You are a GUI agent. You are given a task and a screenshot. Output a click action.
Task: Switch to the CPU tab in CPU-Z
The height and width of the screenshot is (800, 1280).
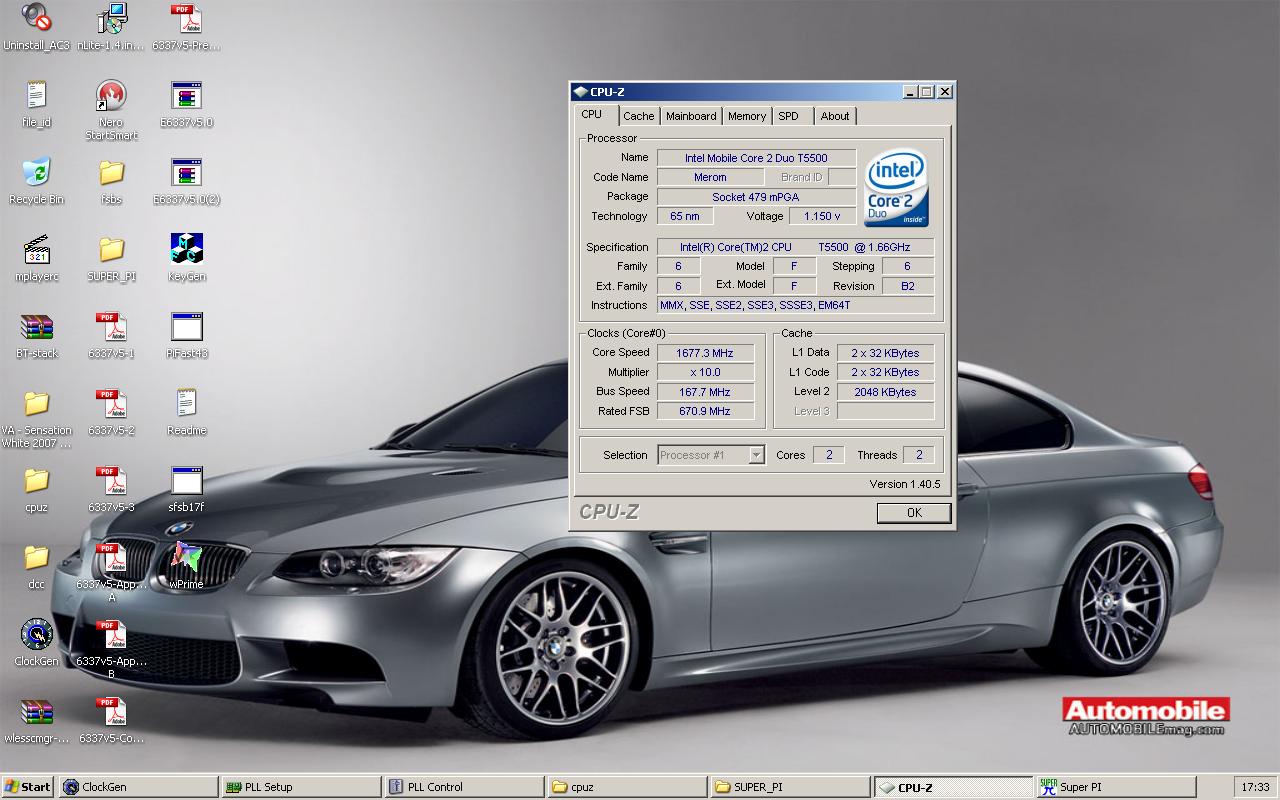pyautogui.click(x=592, y=115)
